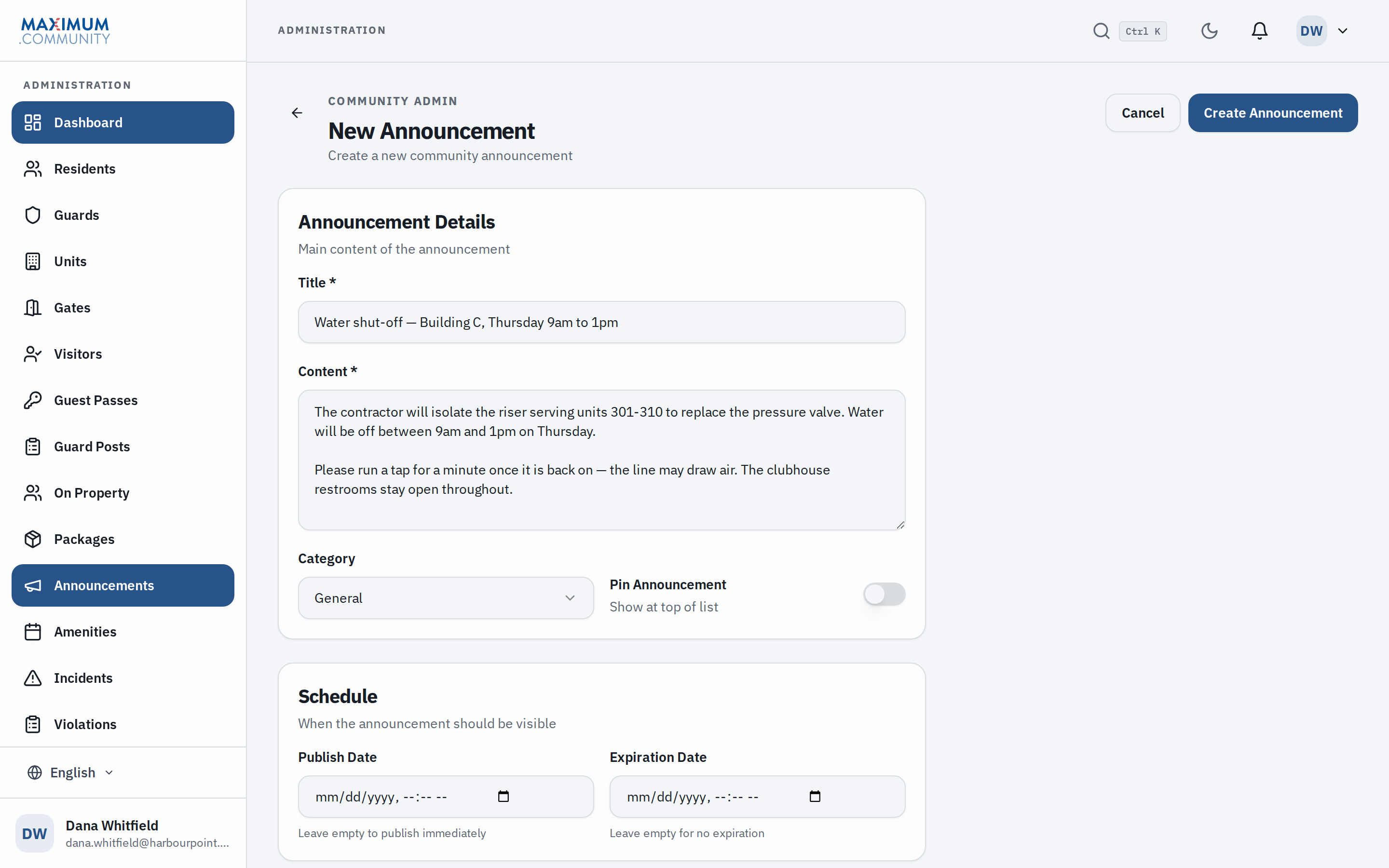Click the Cancel button
The height and width of the screenshot is (868, 1389).
(x=1142, y=113)
